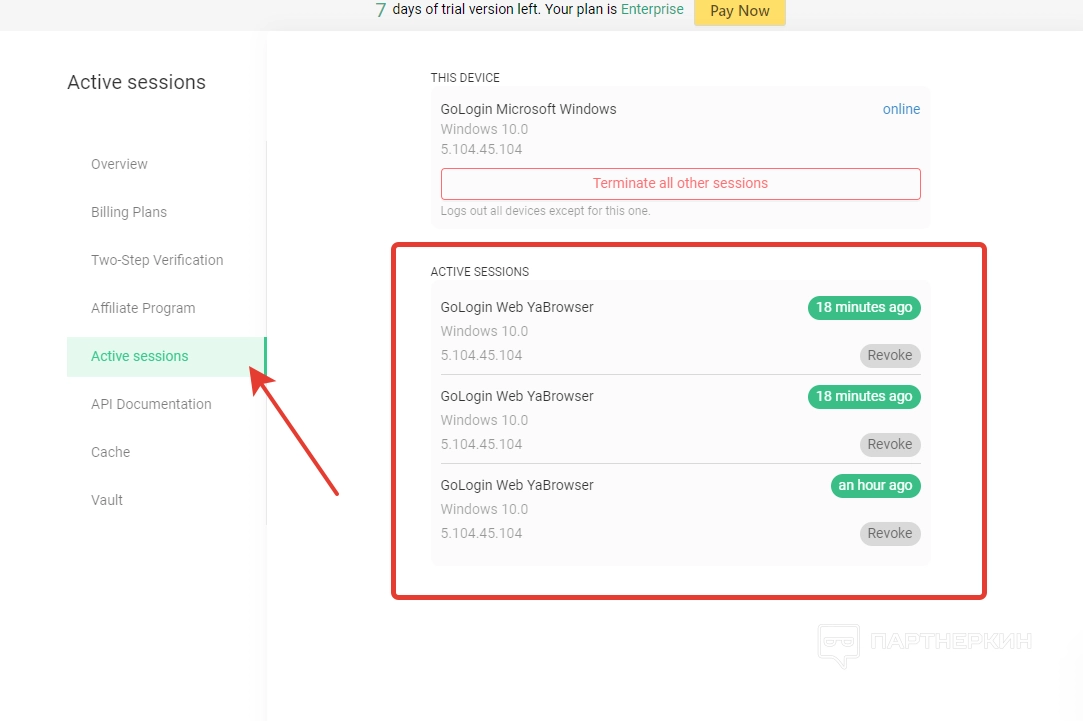Click GoLogin Web YaBrowser in hour-ago session
The image size is (1083, 721).
[x=517, y=486]
